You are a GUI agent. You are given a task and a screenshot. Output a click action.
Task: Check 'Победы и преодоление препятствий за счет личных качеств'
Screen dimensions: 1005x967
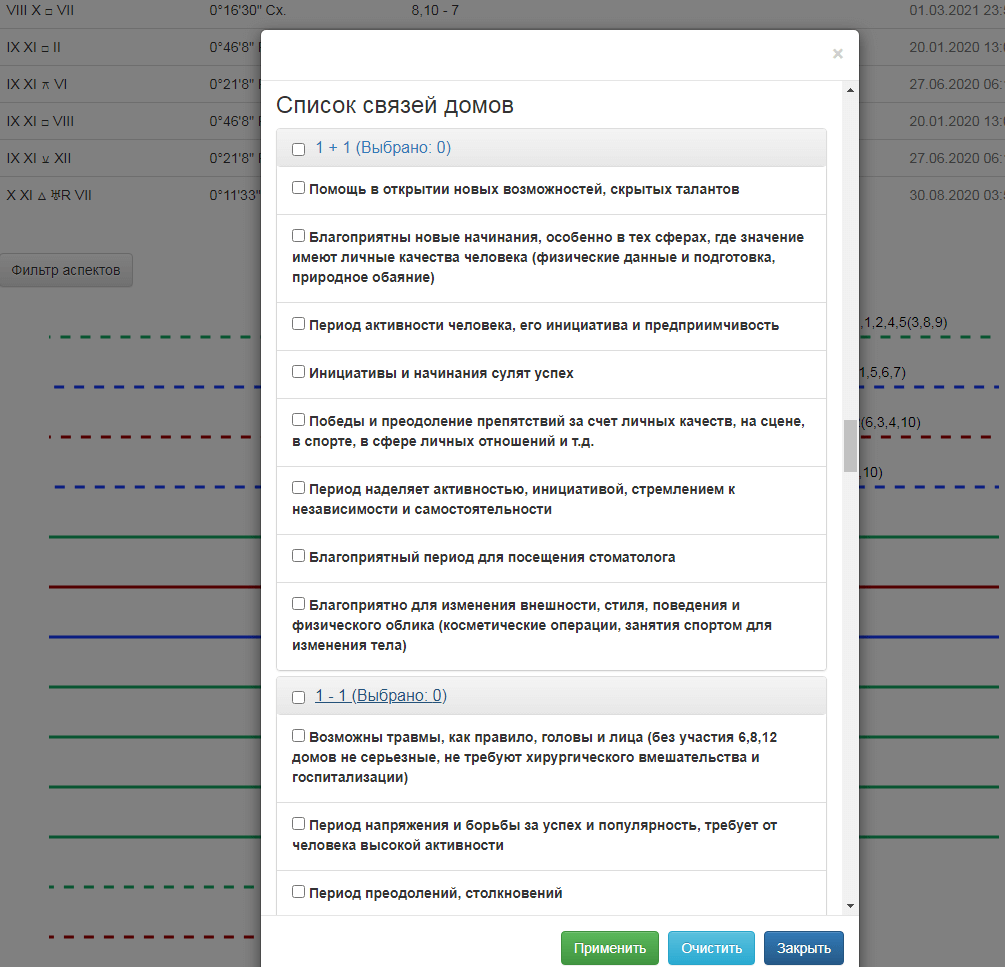tap(297, 420)
